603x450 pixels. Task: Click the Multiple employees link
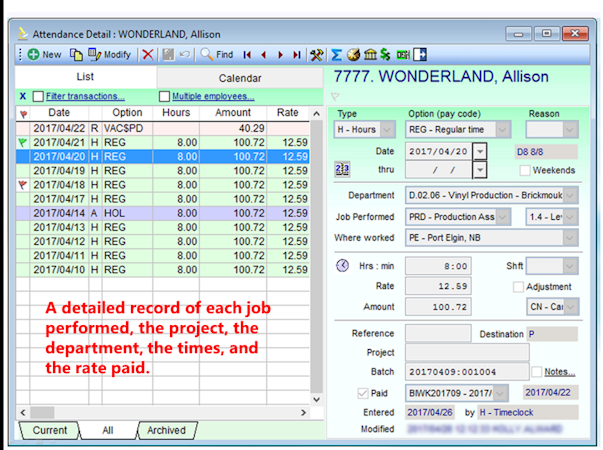[x=212, y=96]
